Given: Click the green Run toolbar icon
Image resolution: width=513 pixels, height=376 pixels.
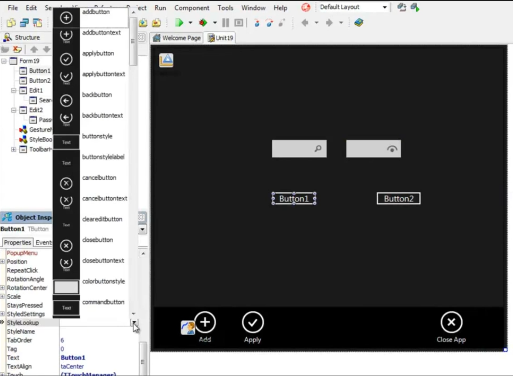Looking at the screenshot, I should 179,23.
